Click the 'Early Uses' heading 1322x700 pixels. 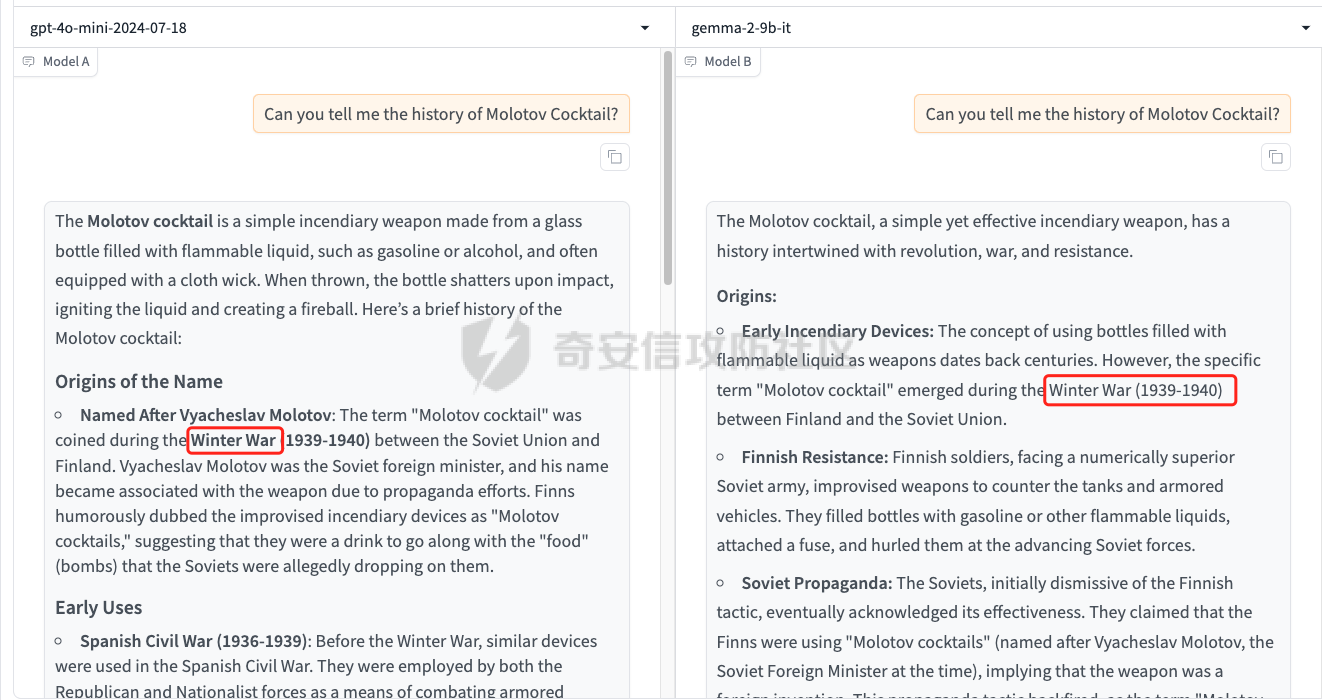tap(99, 607)
